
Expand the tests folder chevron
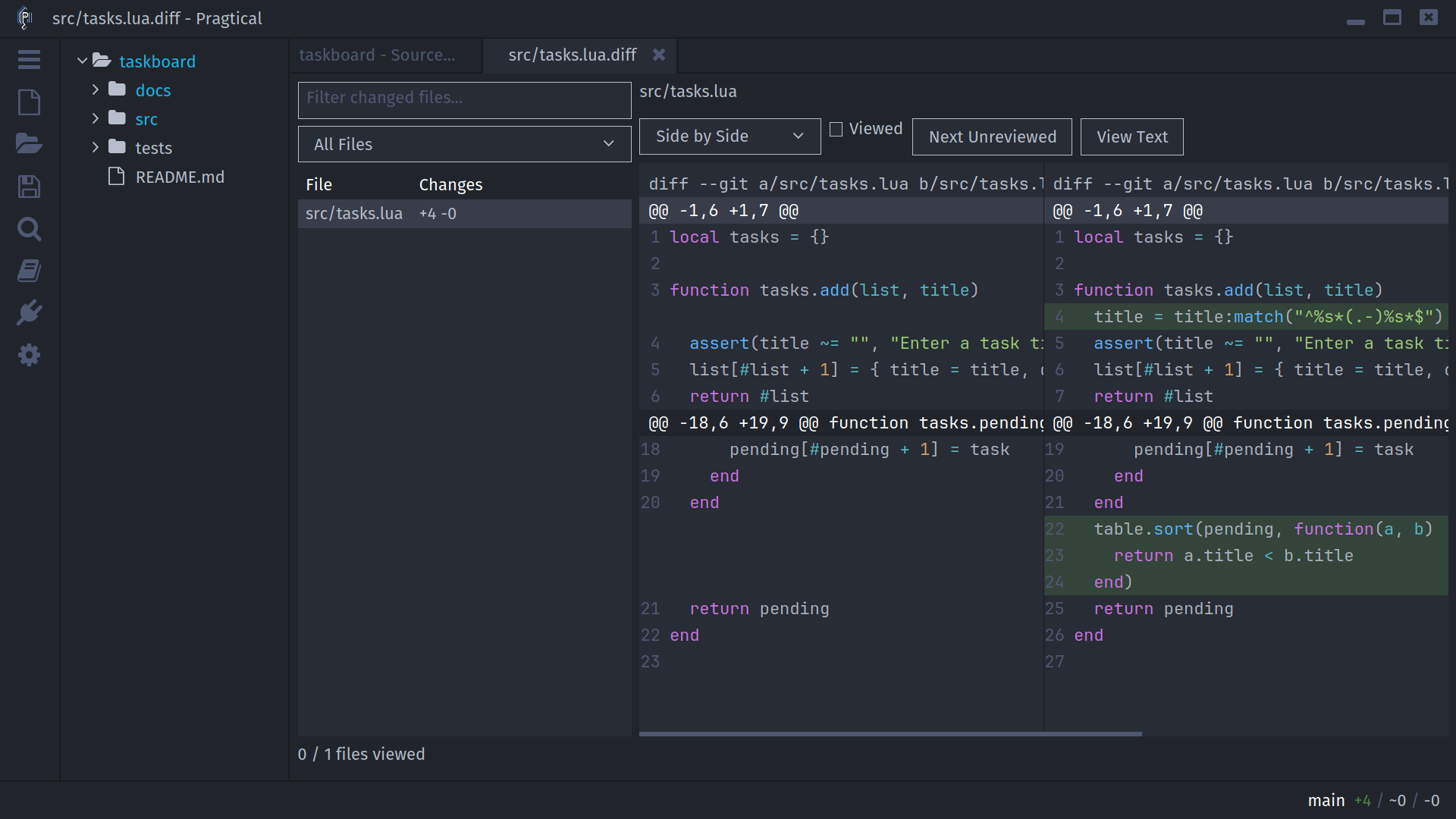pos(96,147)
